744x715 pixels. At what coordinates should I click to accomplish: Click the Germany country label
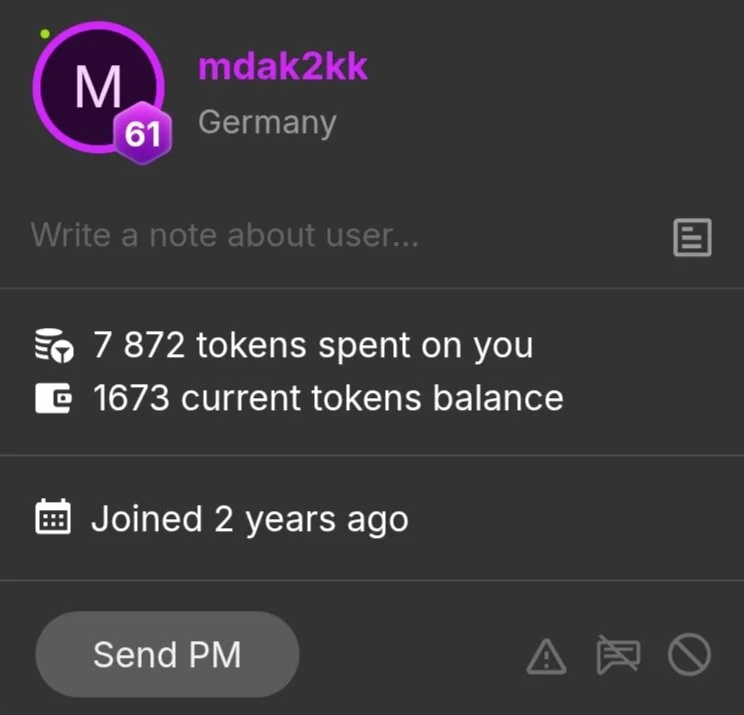click(x=267, y=122)
